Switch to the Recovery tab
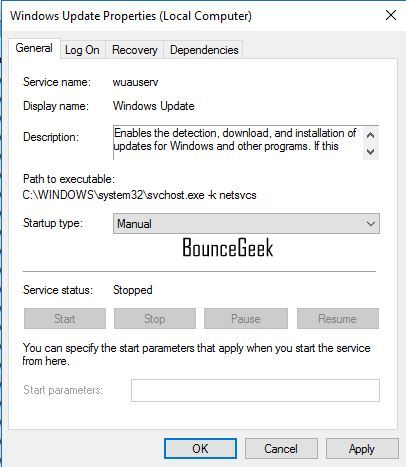 (x=135, y=50)
